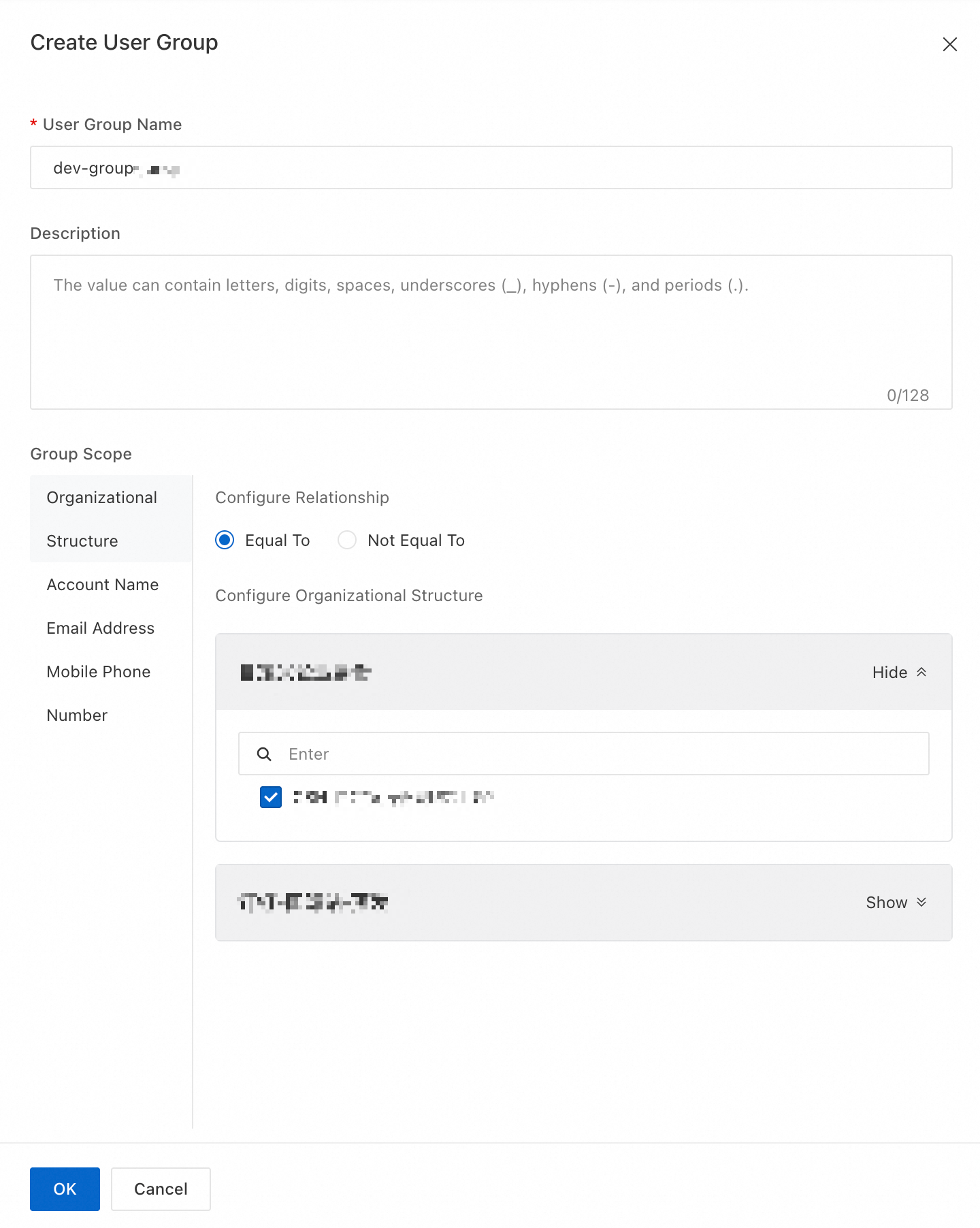The width and height of the screenshot is (980, 1228).
Task: Select the Email Address scope tab
Action: click(x=101, y=628)
